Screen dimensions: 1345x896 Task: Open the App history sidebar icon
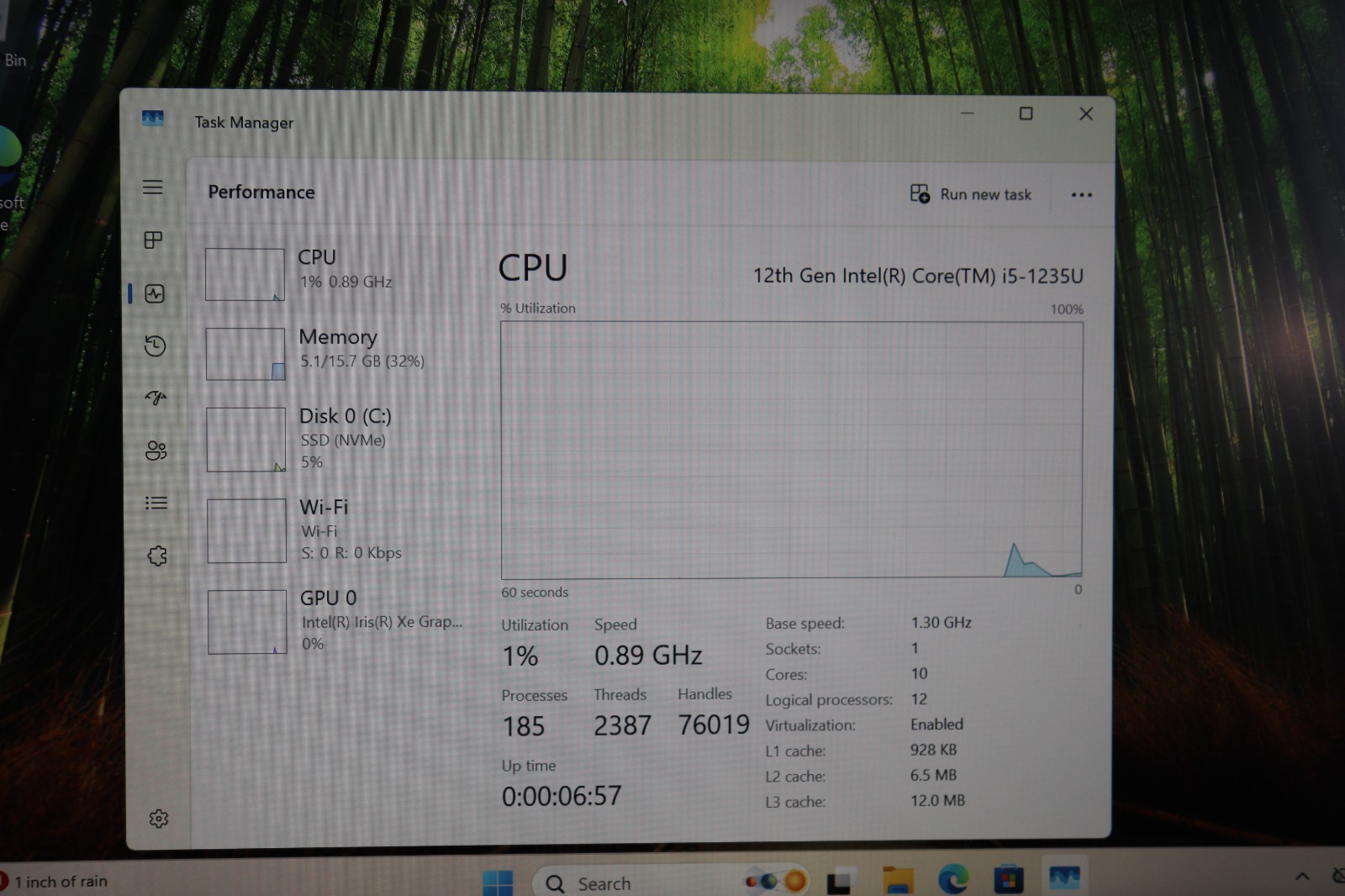155,345
